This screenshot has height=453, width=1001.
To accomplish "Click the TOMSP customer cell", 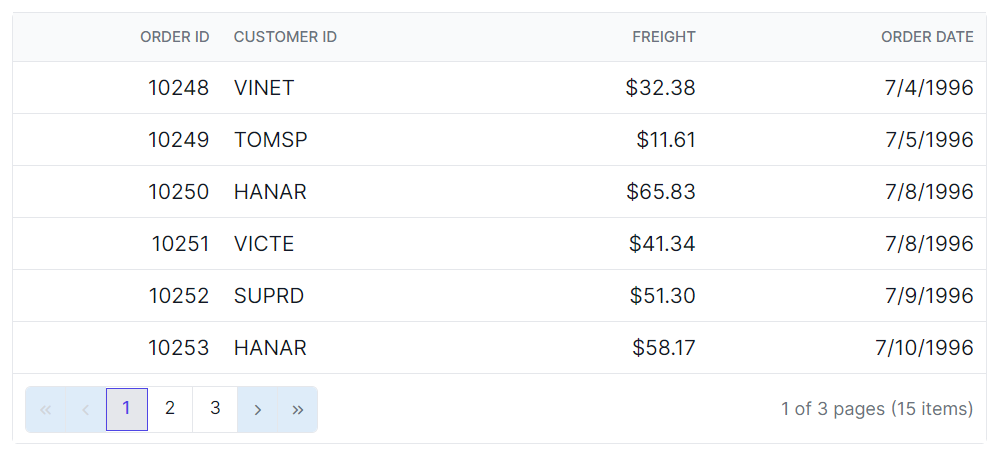I will tap(270, 140).
